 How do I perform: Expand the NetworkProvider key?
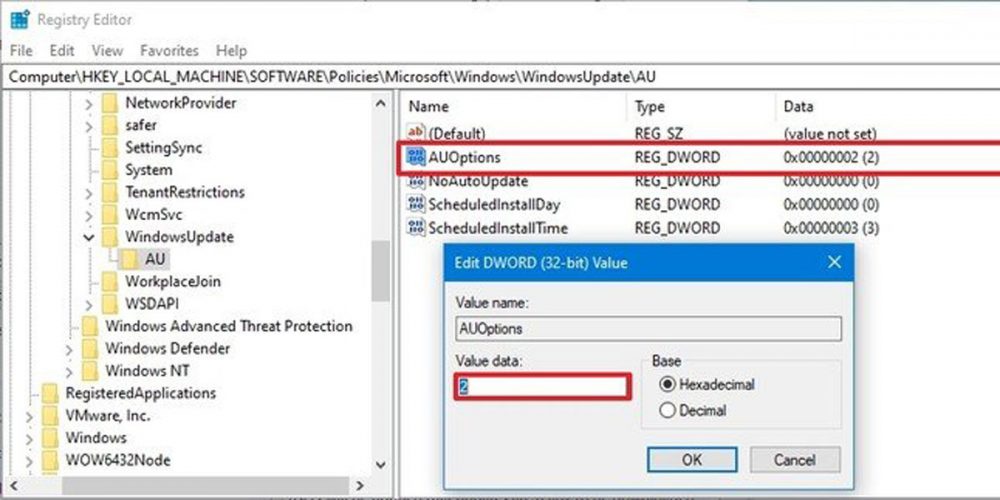[x=88, y=103]
